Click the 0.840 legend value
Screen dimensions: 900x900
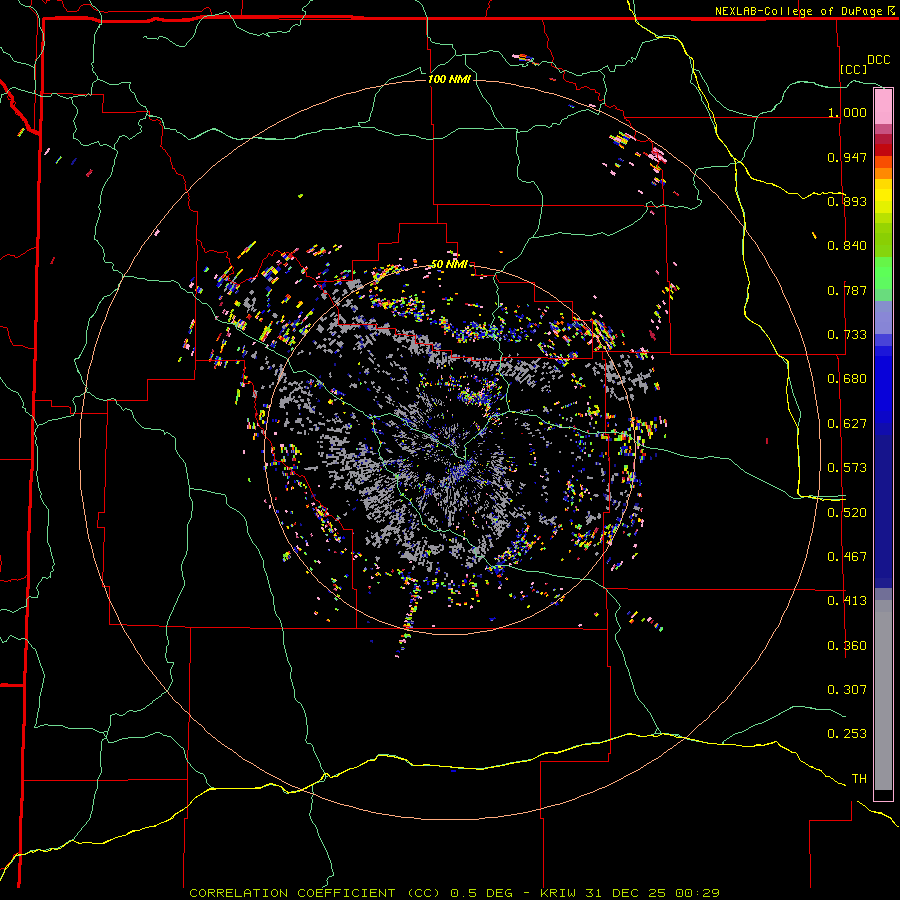coord(847,246)
